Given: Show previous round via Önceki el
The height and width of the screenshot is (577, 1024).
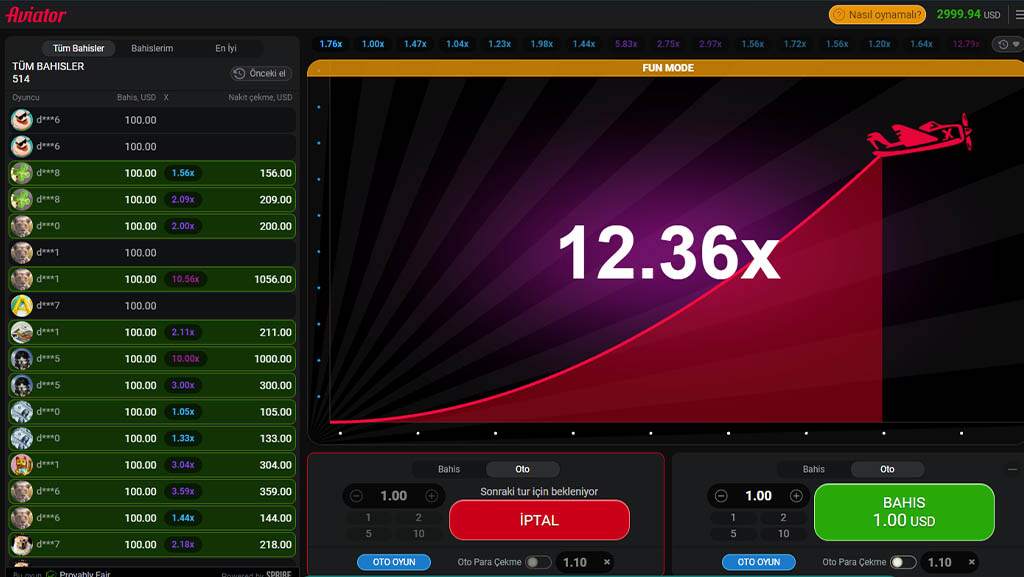Looking at the screenshot, I should pos(260,73).
